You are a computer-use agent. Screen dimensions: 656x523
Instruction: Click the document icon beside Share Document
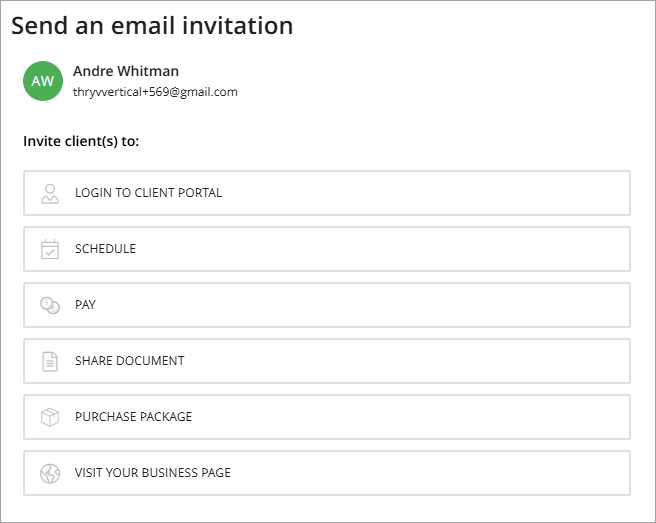50,361
